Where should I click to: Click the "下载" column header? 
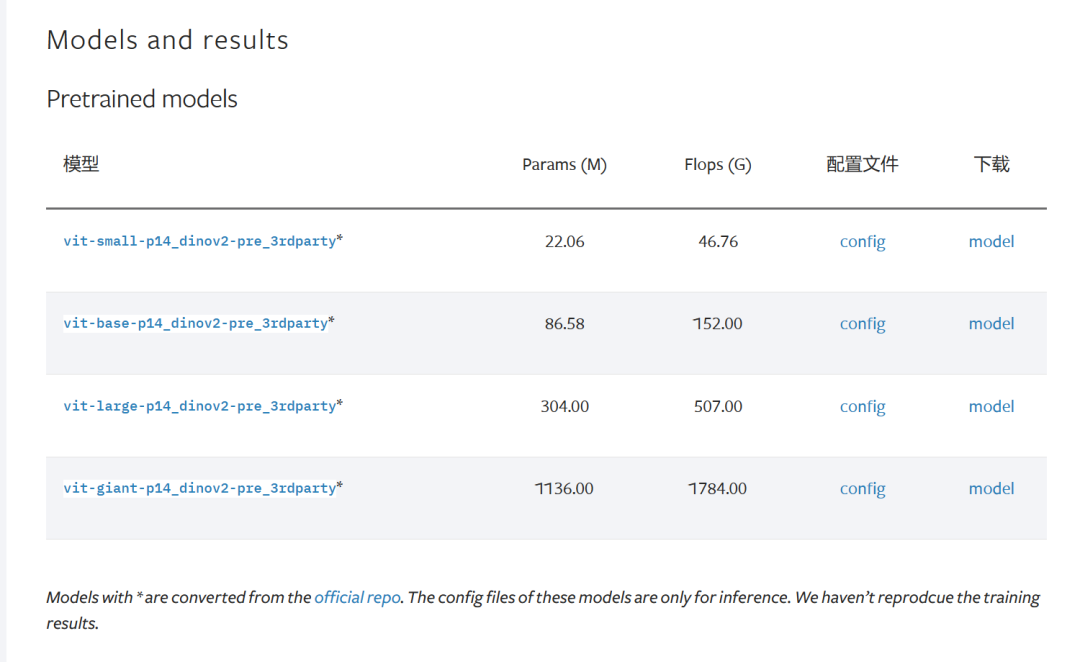point(991,164)
